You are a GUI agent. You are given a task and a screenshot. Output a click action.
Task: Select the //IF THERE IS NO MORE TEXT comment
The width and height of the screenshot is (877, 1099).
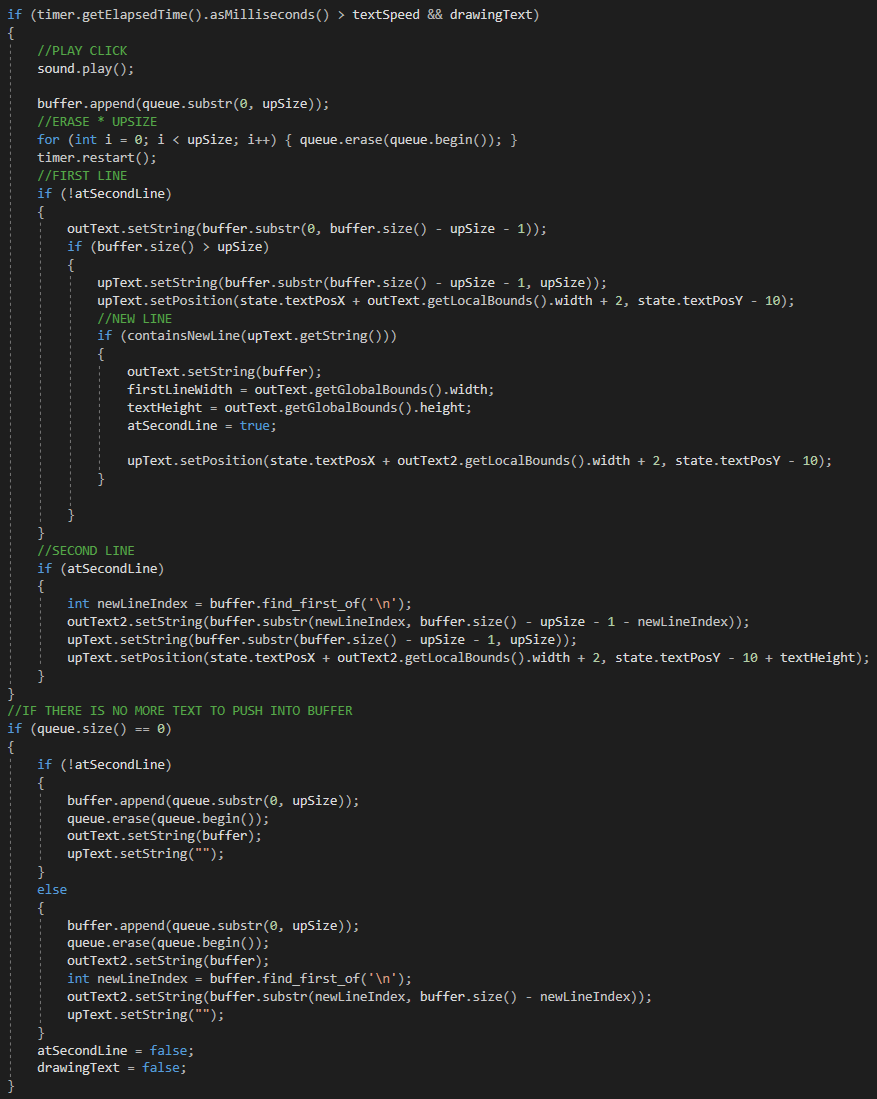click(179, 711)
